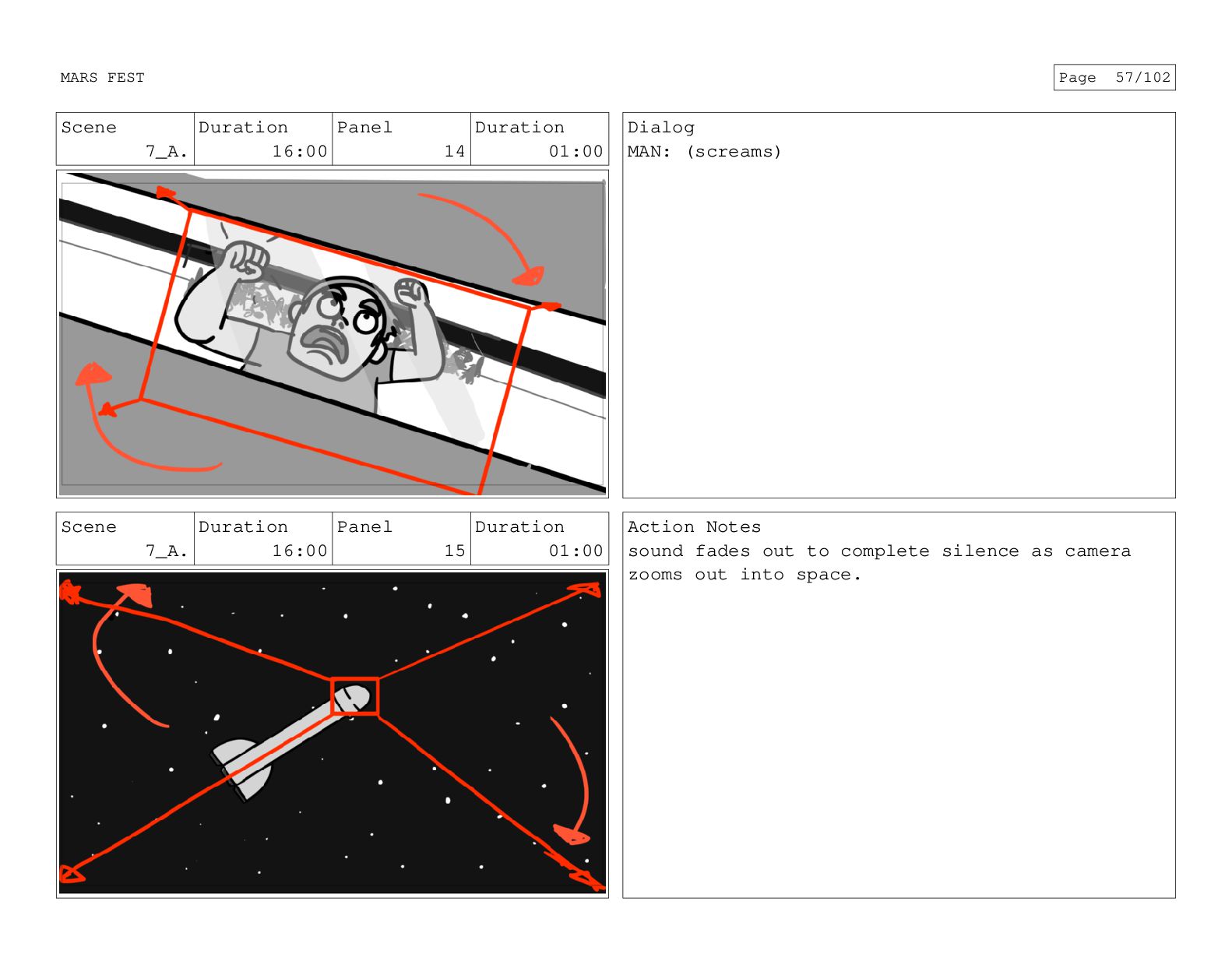Click the 'Scene' label above panel 14
Screen dimensions: 1232x954
click(89, 128)
